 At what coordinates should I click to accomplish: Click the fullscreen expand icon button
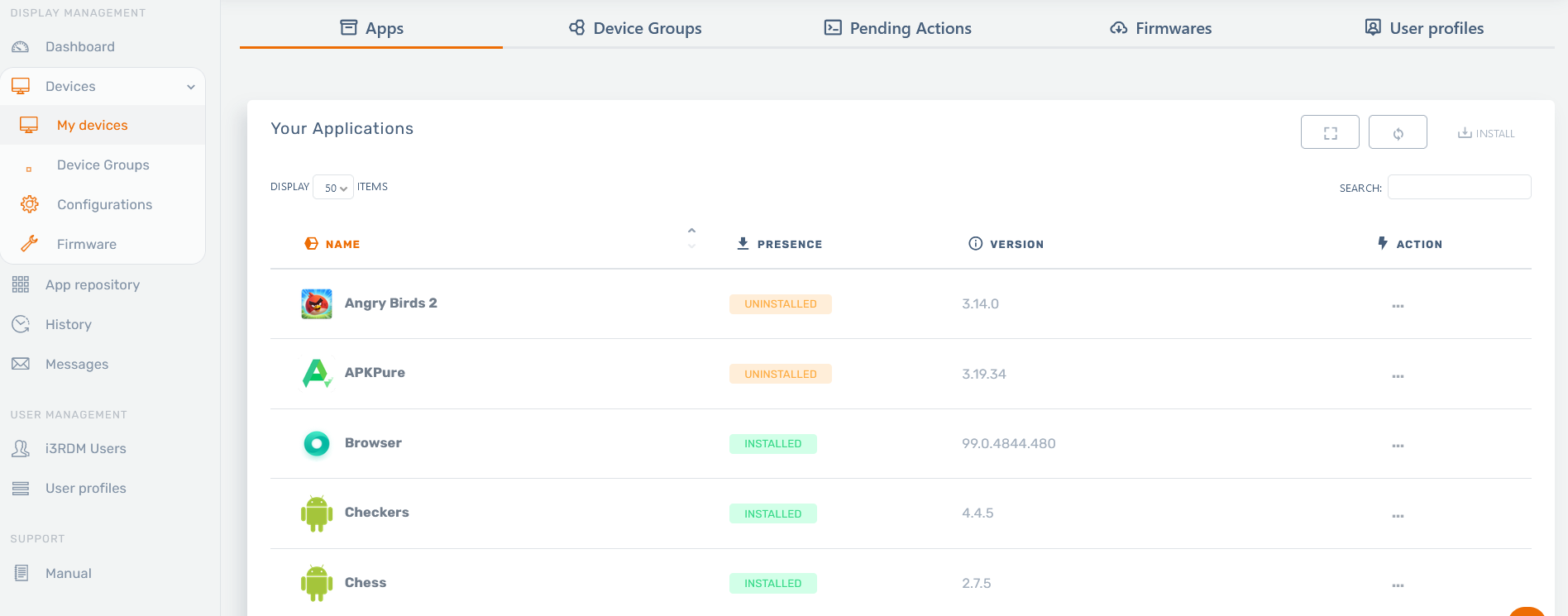[1330, 132]
